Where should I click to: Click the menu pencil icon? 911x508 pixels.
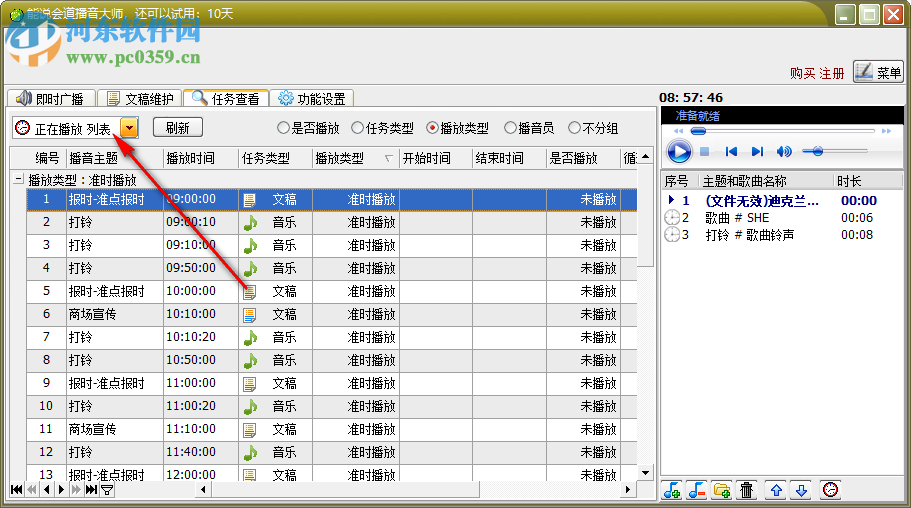pyautogui.click(x=865, y=71)
